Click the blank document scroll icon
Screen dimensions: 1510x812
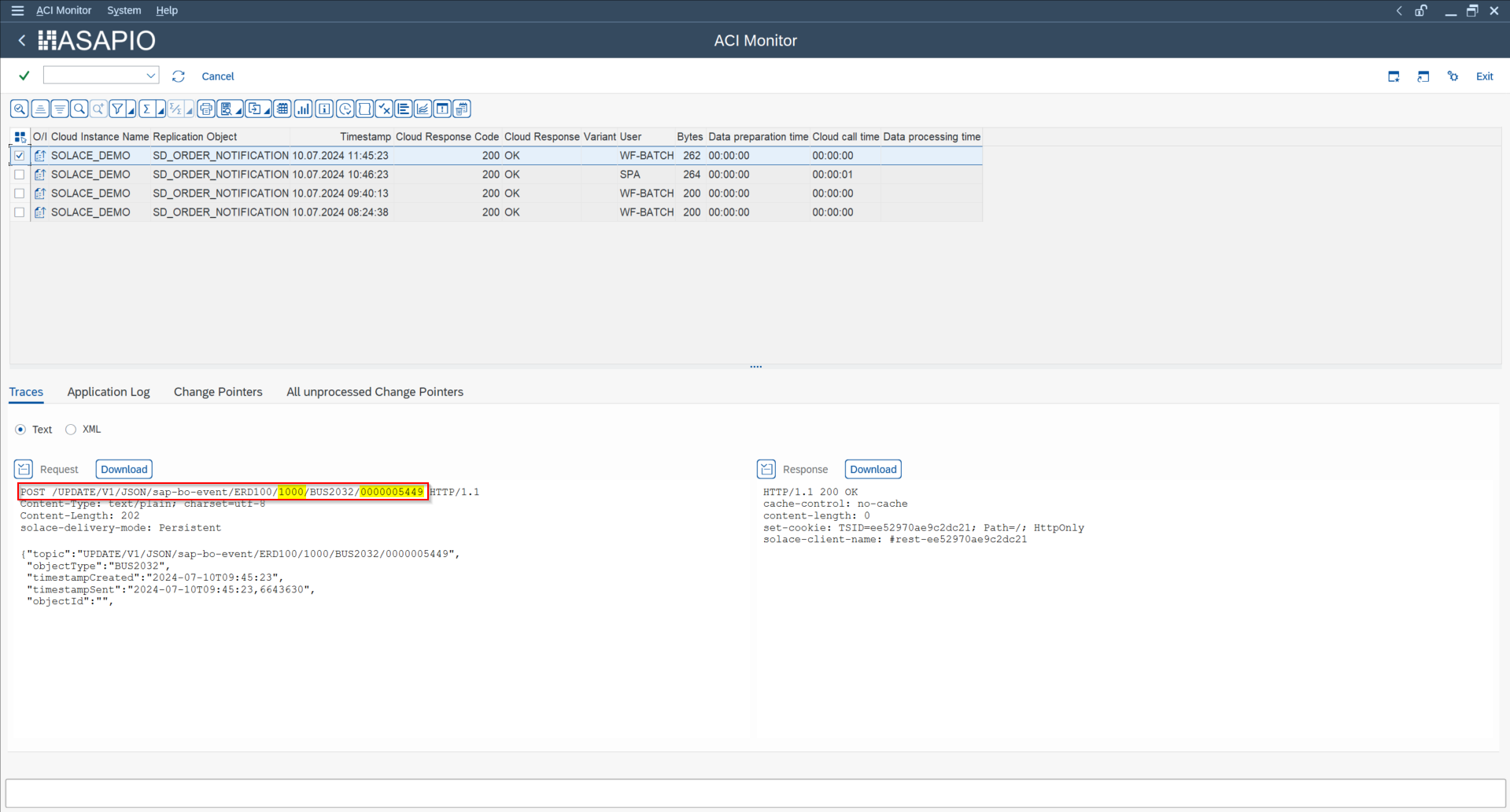click(364, 109)
